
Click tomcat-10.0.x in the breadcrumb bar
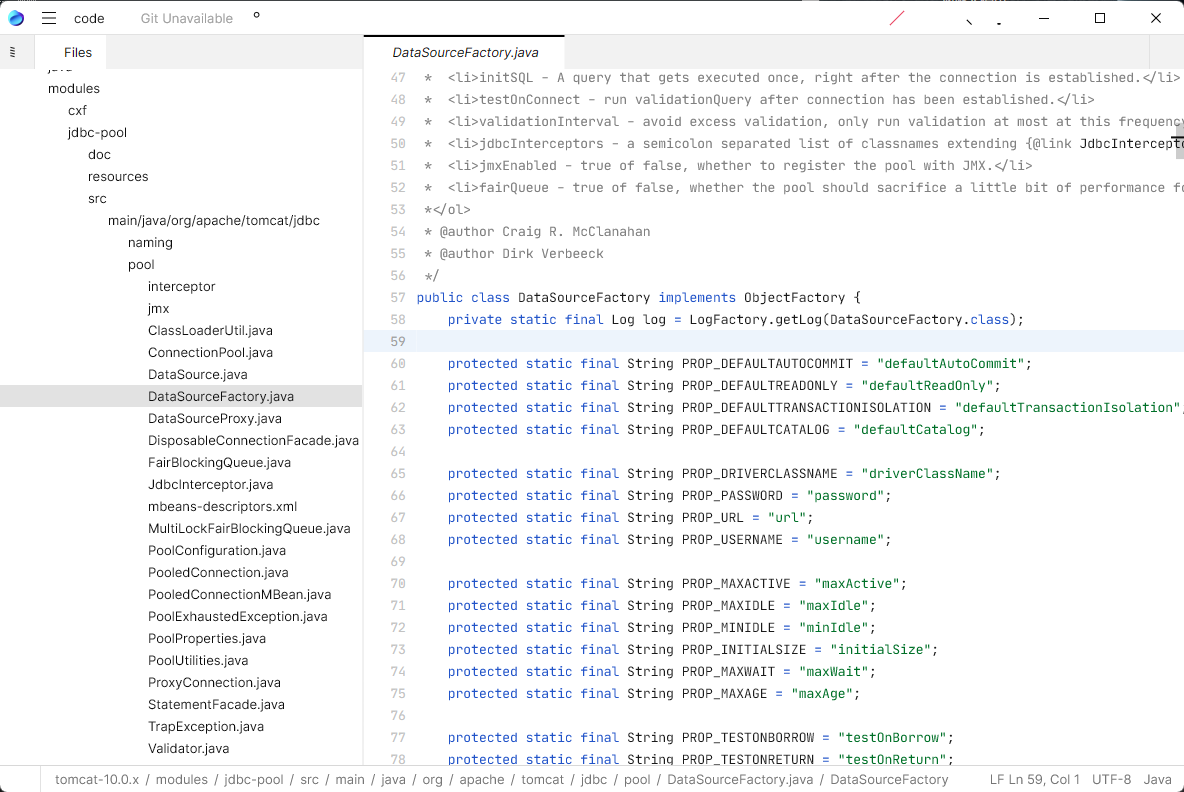(97, 779)
